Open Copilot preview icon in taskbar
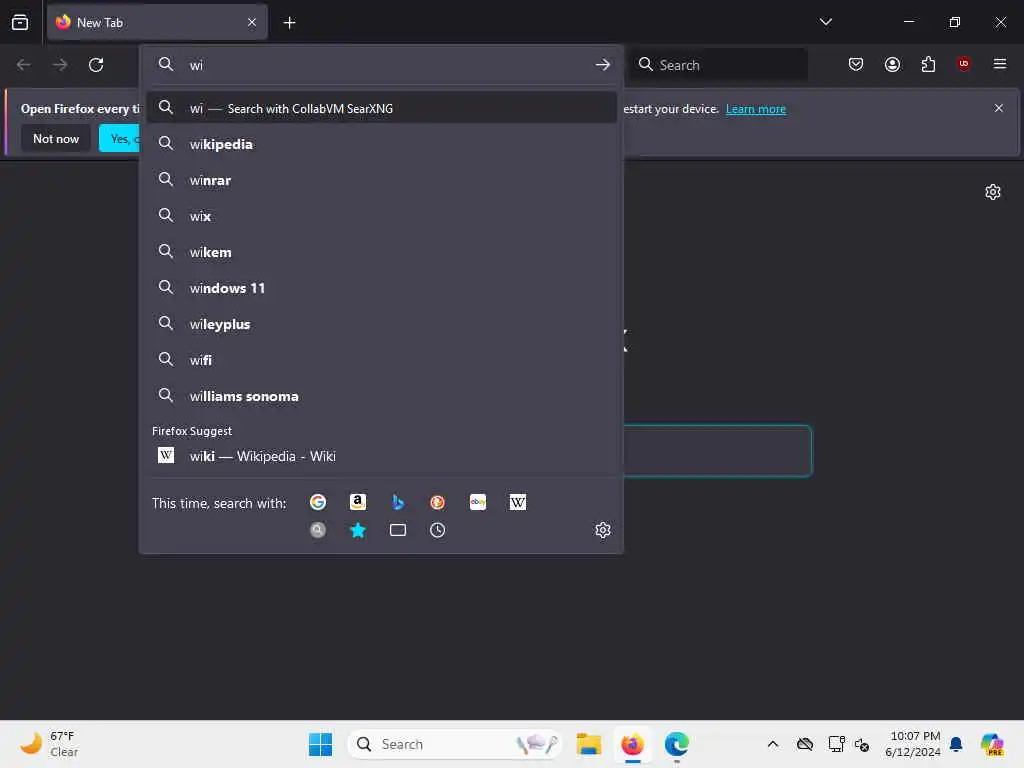This screenshot has width=1024, height=768. tap(991, 744)
